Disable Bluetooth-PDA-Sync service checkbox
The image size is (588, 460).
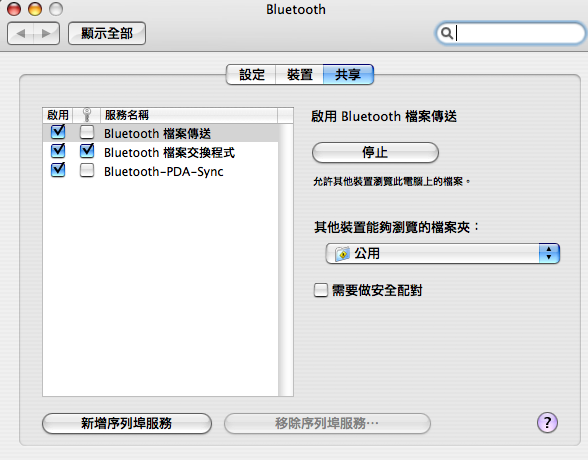point(58,170)
